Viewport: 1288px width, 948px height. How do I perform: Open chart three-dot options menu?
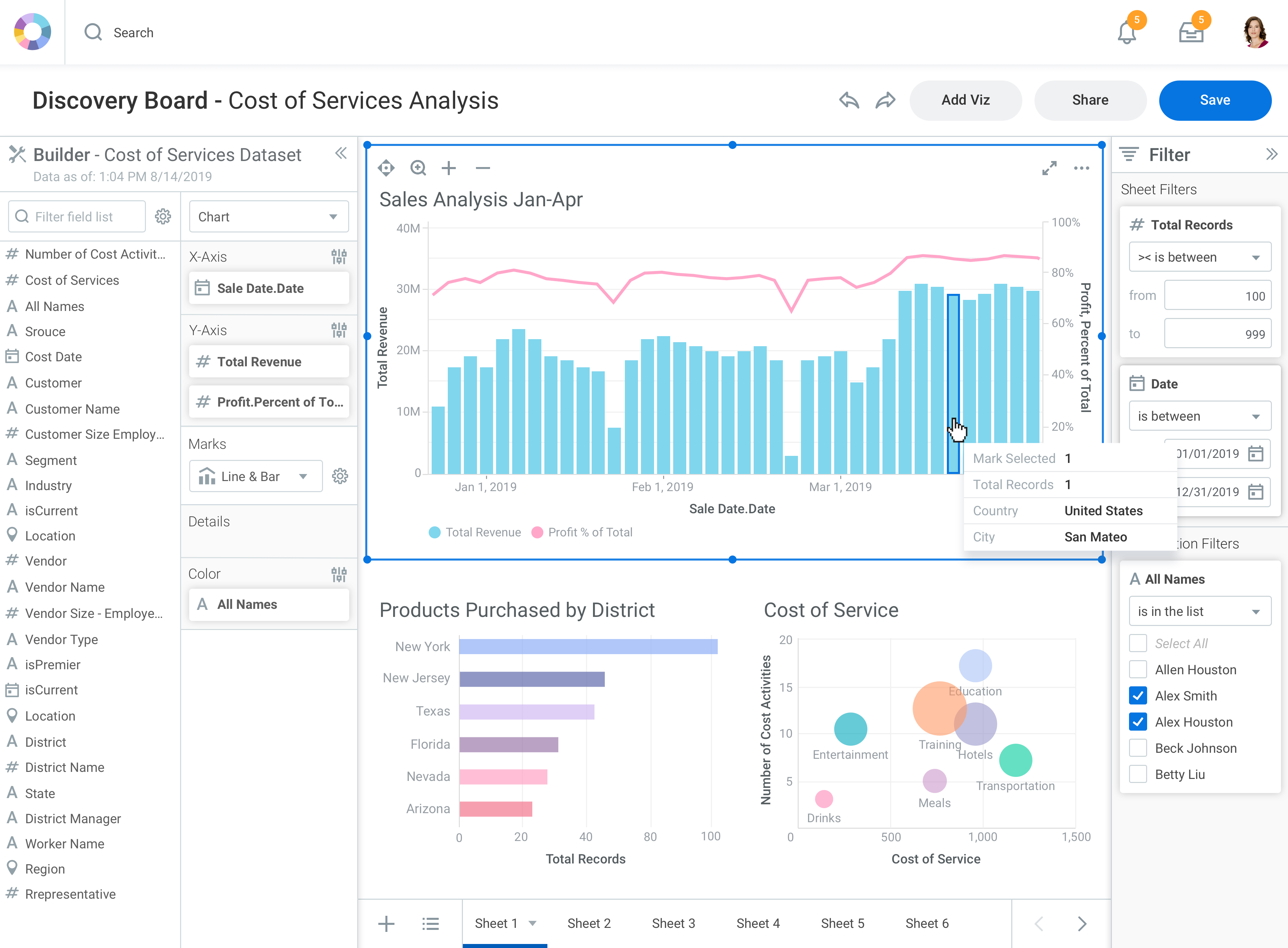[1081, 168]
